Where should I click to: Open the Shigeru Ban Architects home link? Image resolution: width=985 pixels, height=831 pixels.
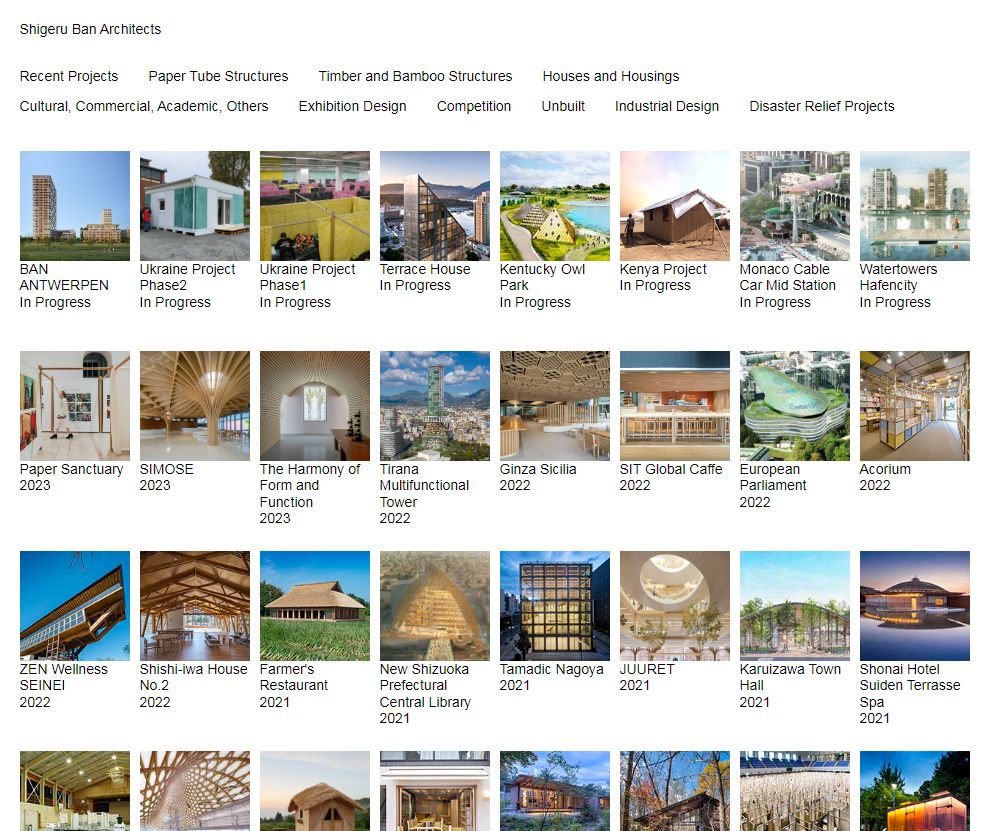click(90, 29)
